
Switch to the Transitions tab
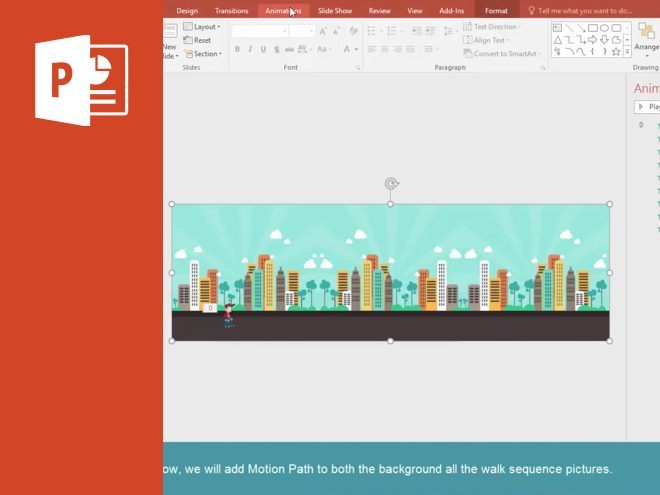click(x=231, y=11)
